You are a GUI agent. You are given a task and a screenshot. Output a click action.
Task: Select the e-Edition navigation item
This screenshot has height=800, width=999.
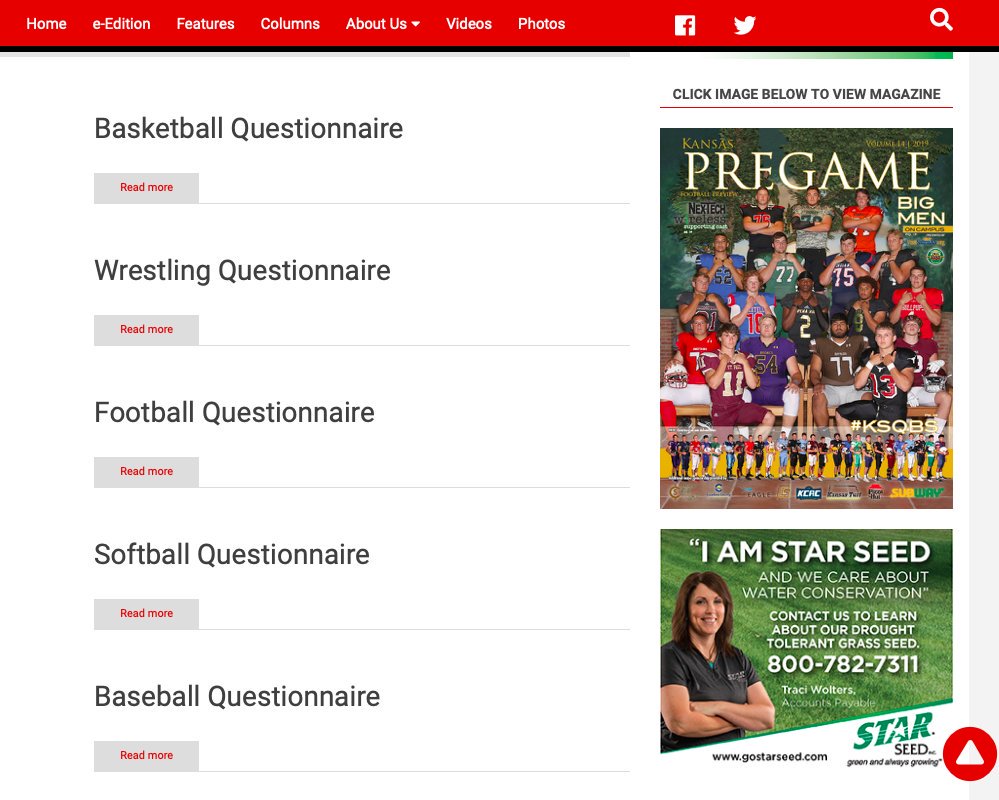tap(121, 24)
